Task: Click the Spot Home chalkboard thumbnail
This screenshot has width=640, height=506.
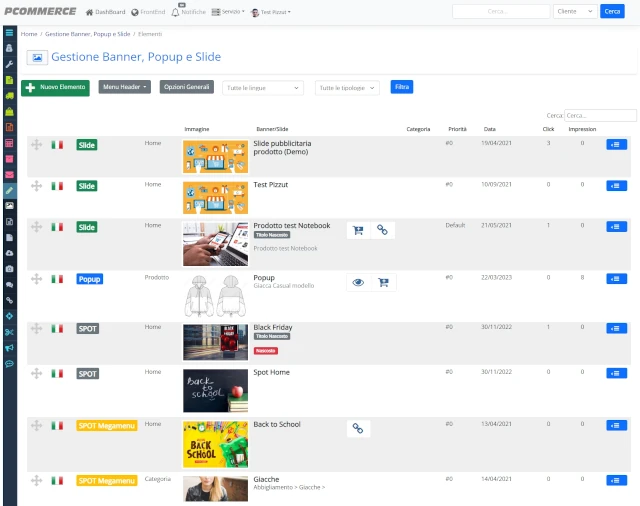Action: [215, 391]
